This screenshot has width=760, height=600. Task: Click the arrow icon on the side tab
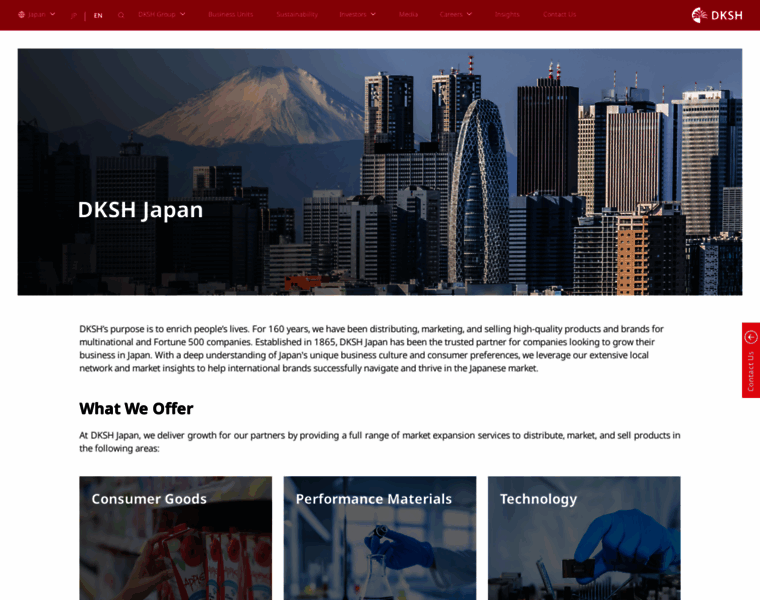[751, 337]
